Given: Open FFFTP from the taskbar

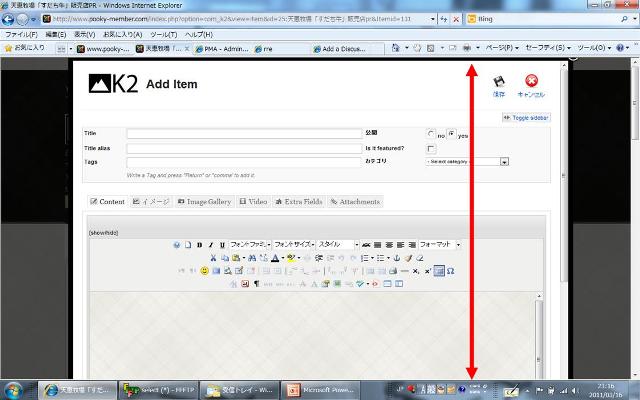Looking at the screenshot, I should point(158,390).
